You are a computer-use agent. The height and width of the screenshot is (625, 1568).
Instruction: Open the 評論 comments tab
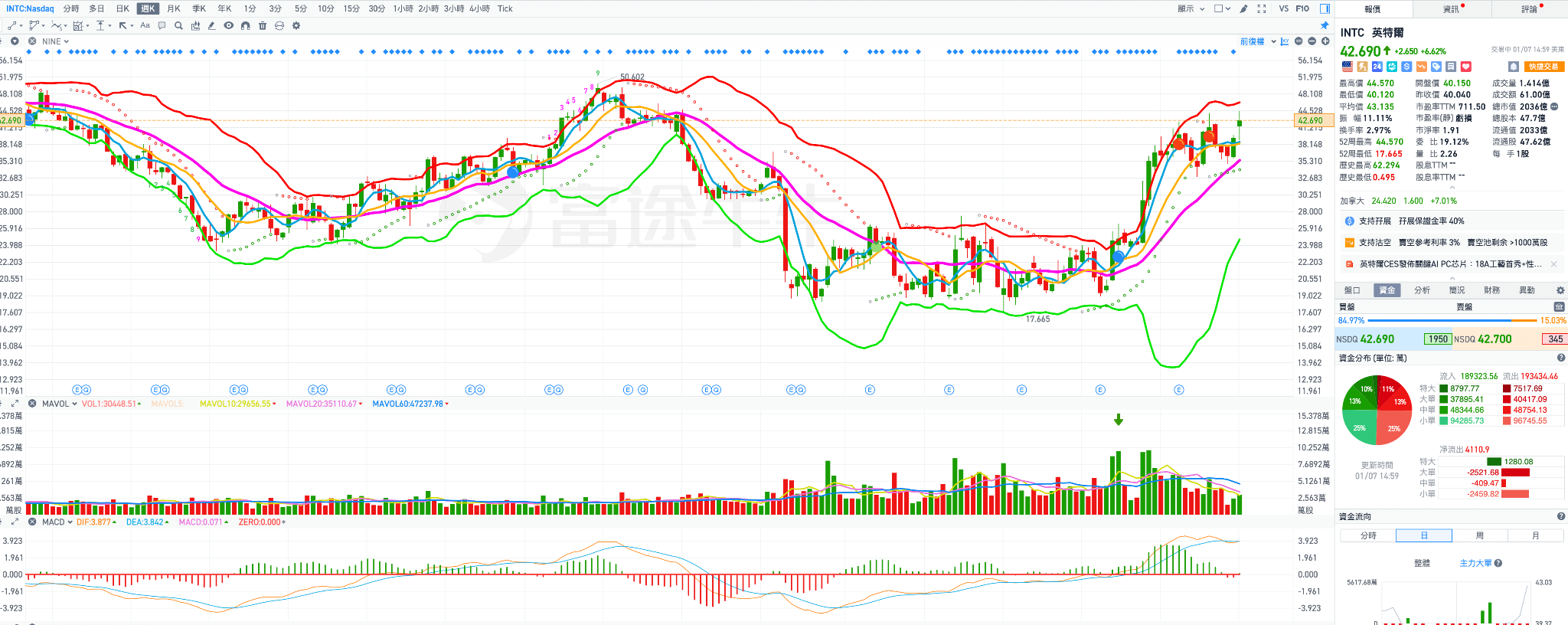1529,9
